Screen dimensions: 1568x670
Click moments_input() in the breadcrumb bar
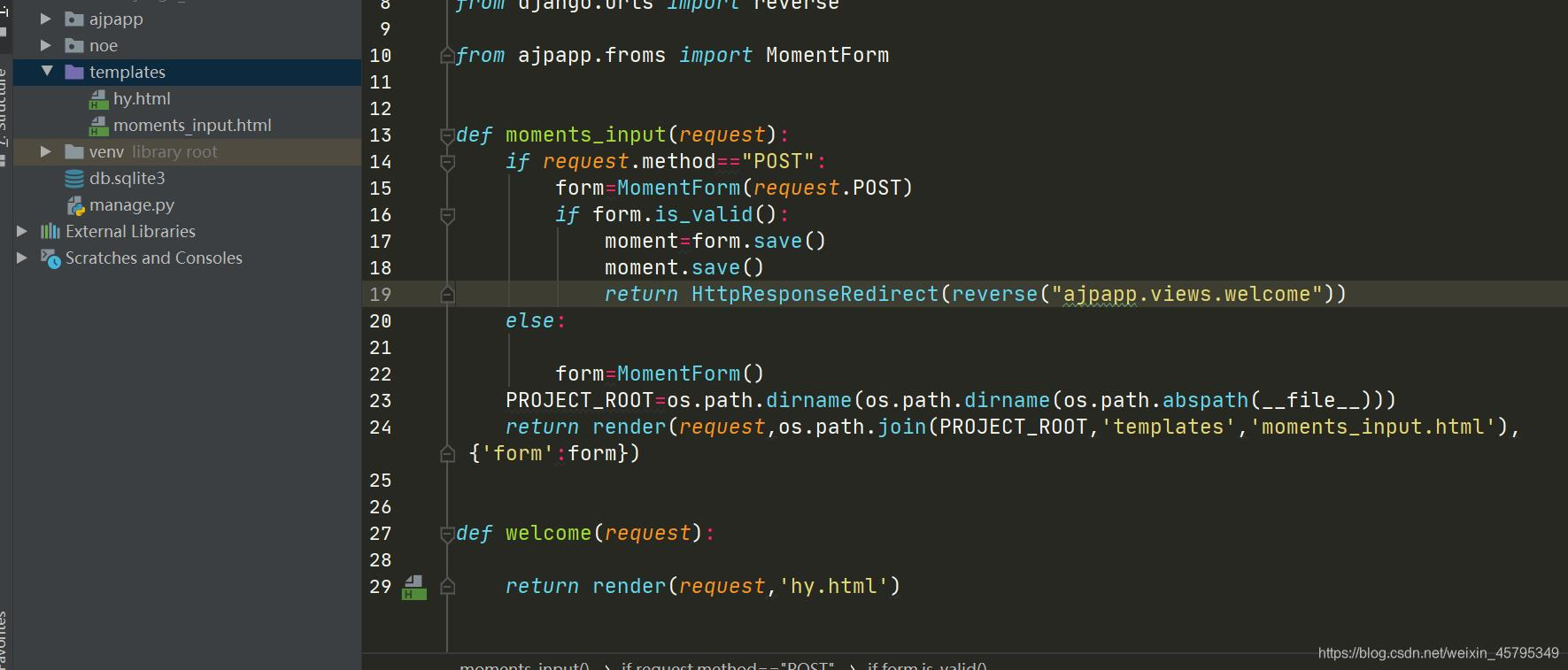click(x=524, y=665)
